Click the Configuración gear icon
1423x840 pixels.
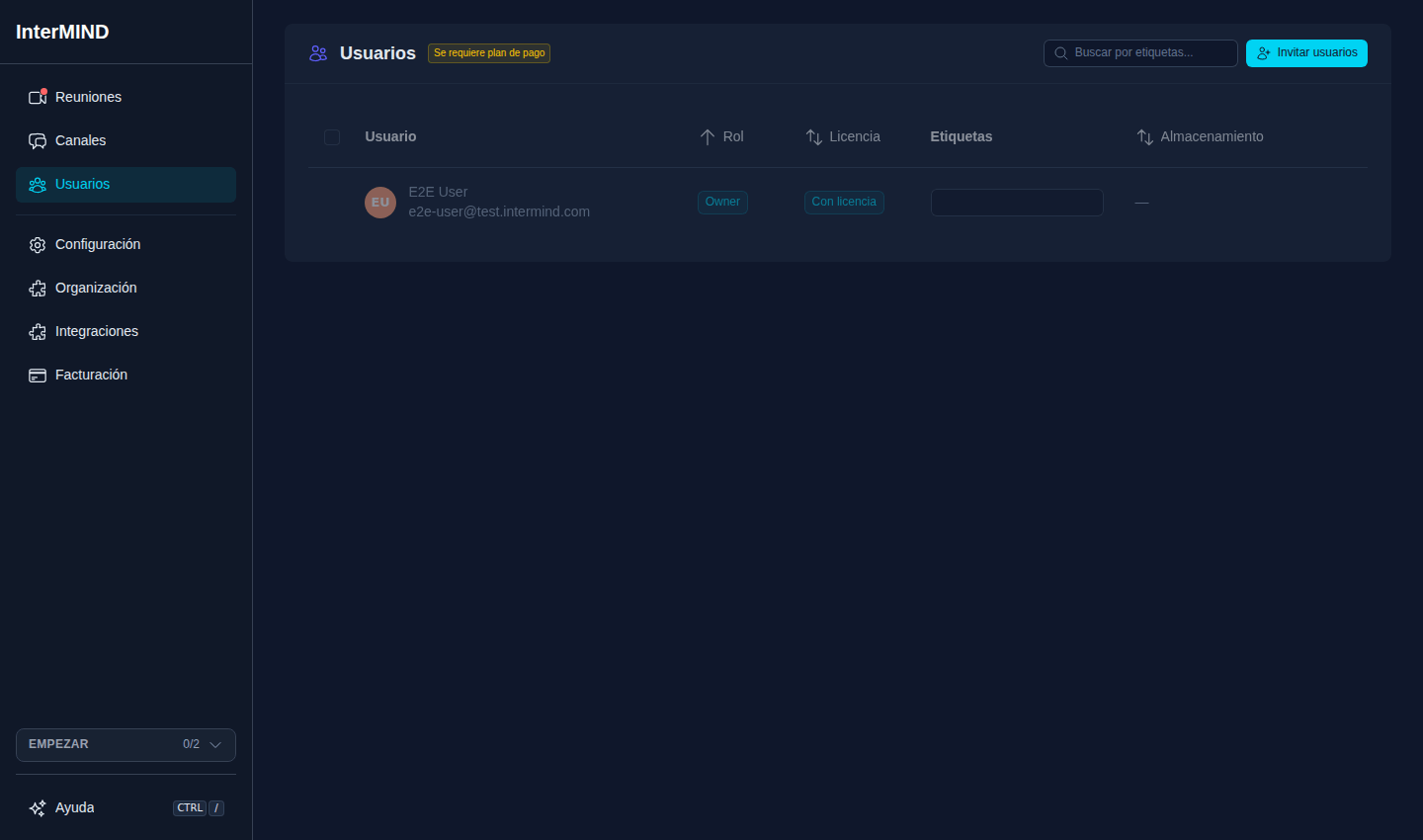pyautogui.click(x=38, y=244)
